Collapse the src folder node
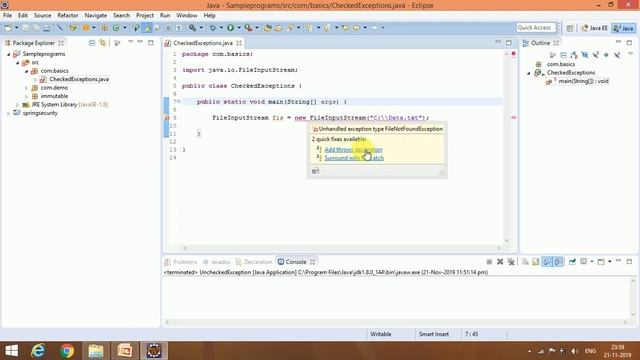 click(x=18, y=62)
